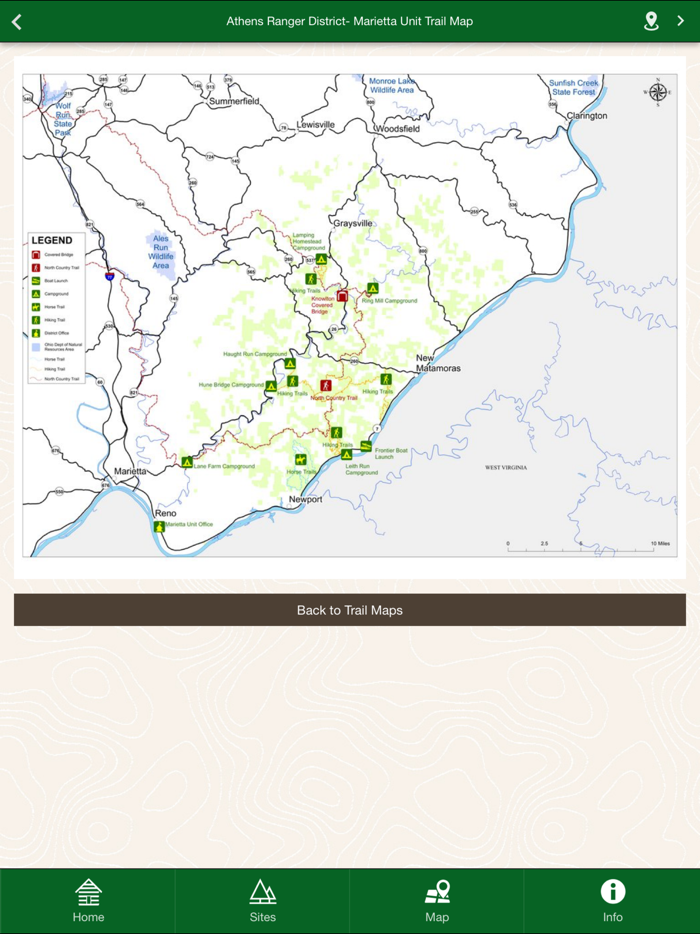
Task: Tap the Knowlton Covered Bridge icon
Action: tap(342, 296)
